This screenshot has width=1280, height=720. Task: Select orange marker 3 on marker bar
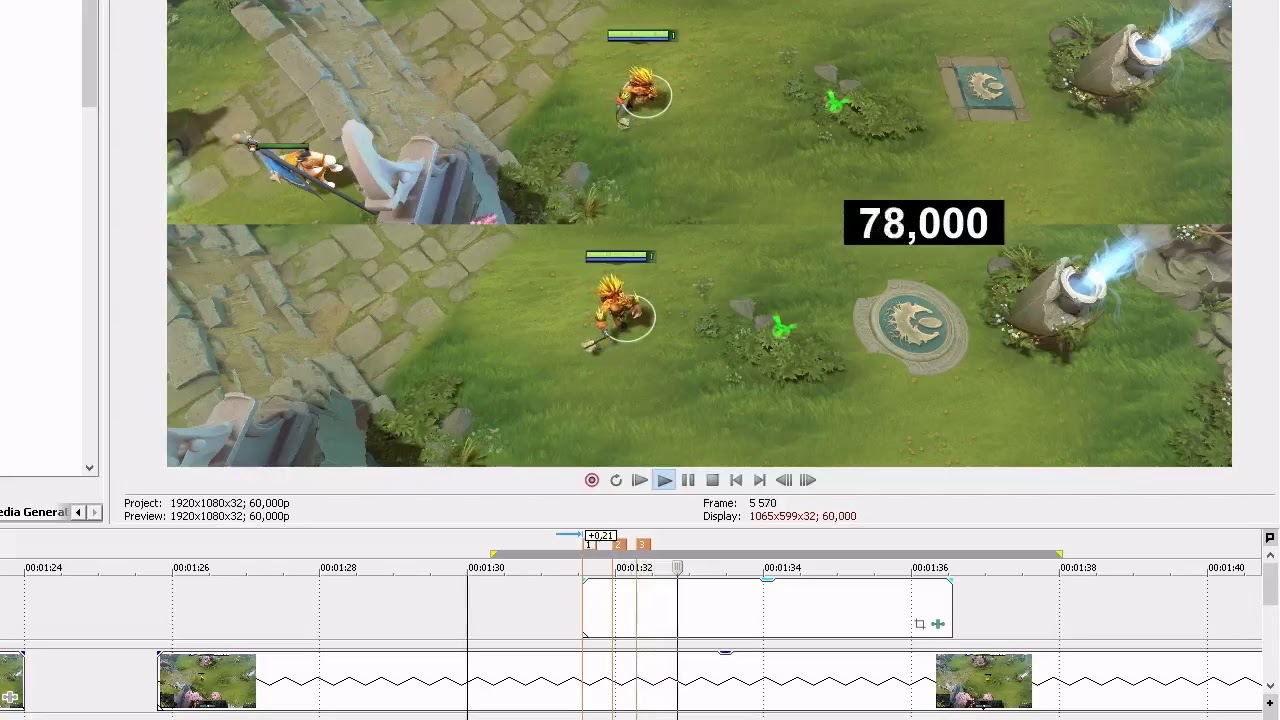(x=642, y=545)
